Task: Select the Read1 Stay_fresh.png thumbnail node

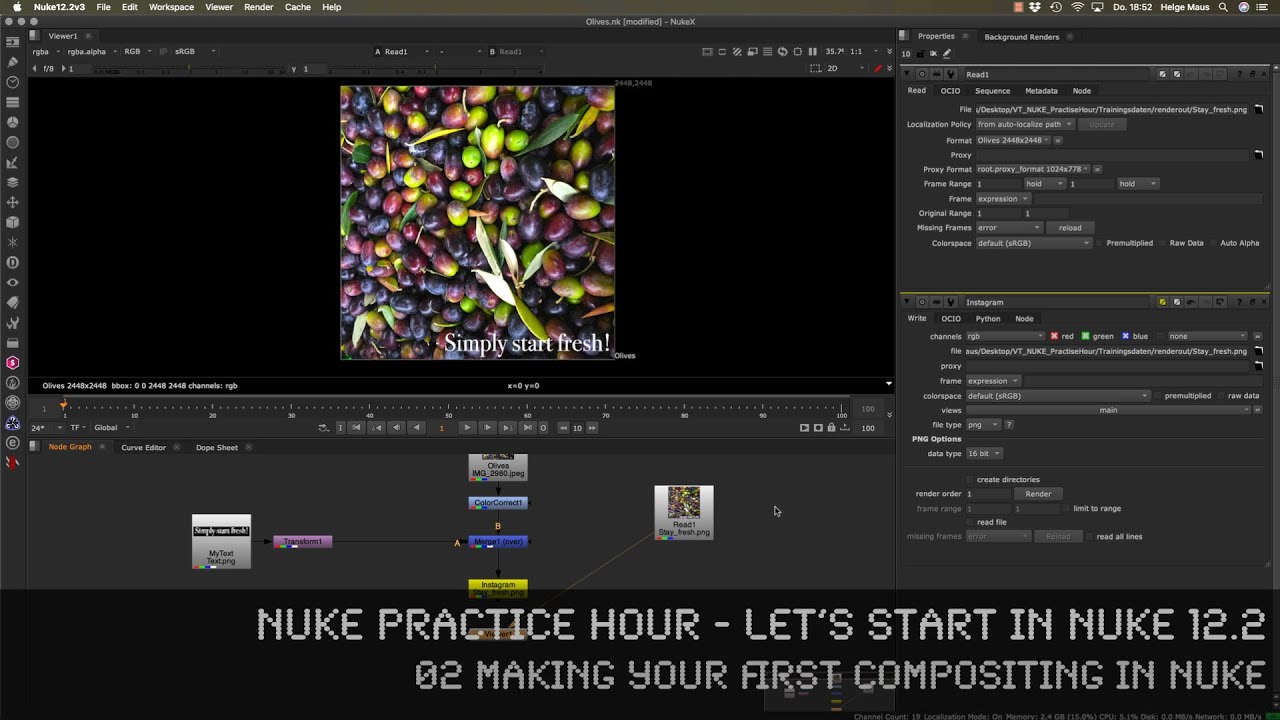Action: click(684, 513)
